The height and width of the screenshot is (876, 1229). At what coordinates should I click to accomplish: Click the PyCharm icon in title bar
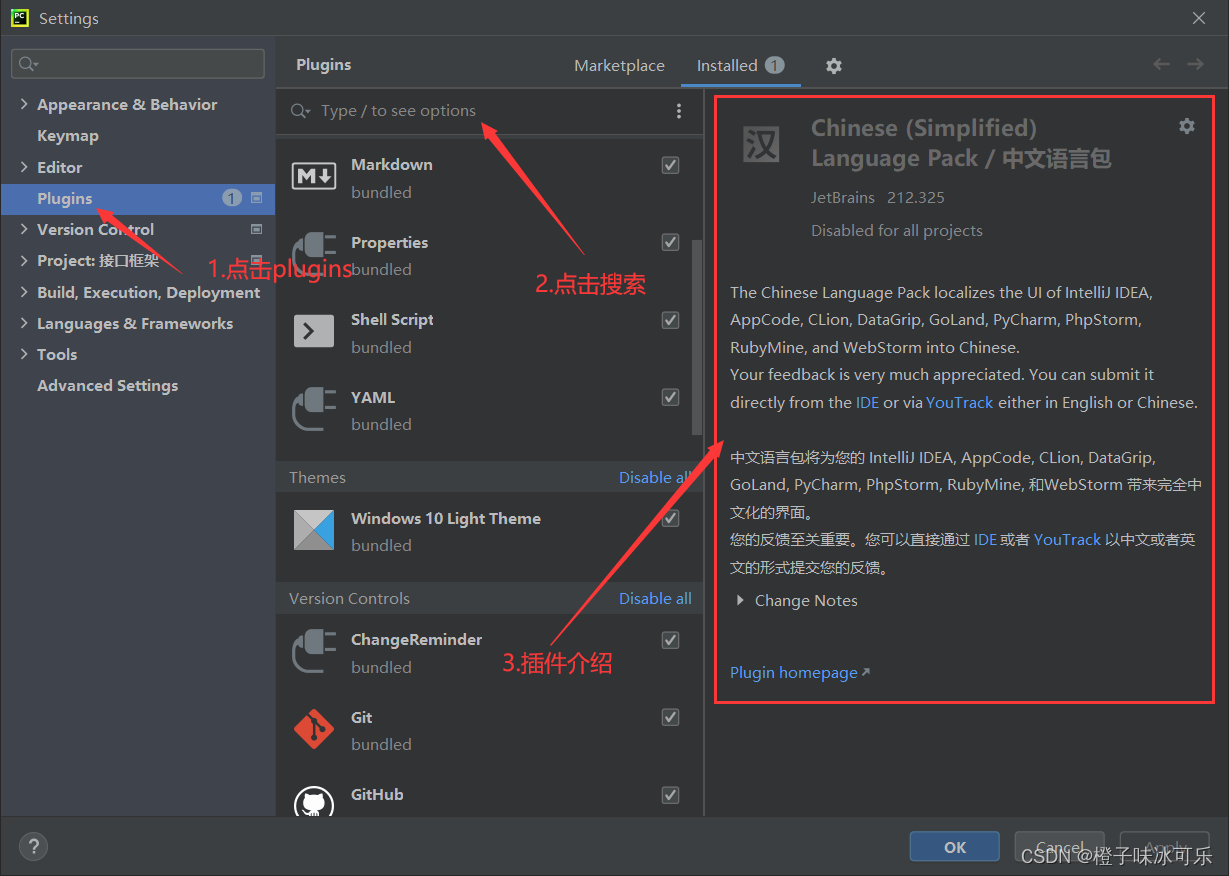(20, 18)
